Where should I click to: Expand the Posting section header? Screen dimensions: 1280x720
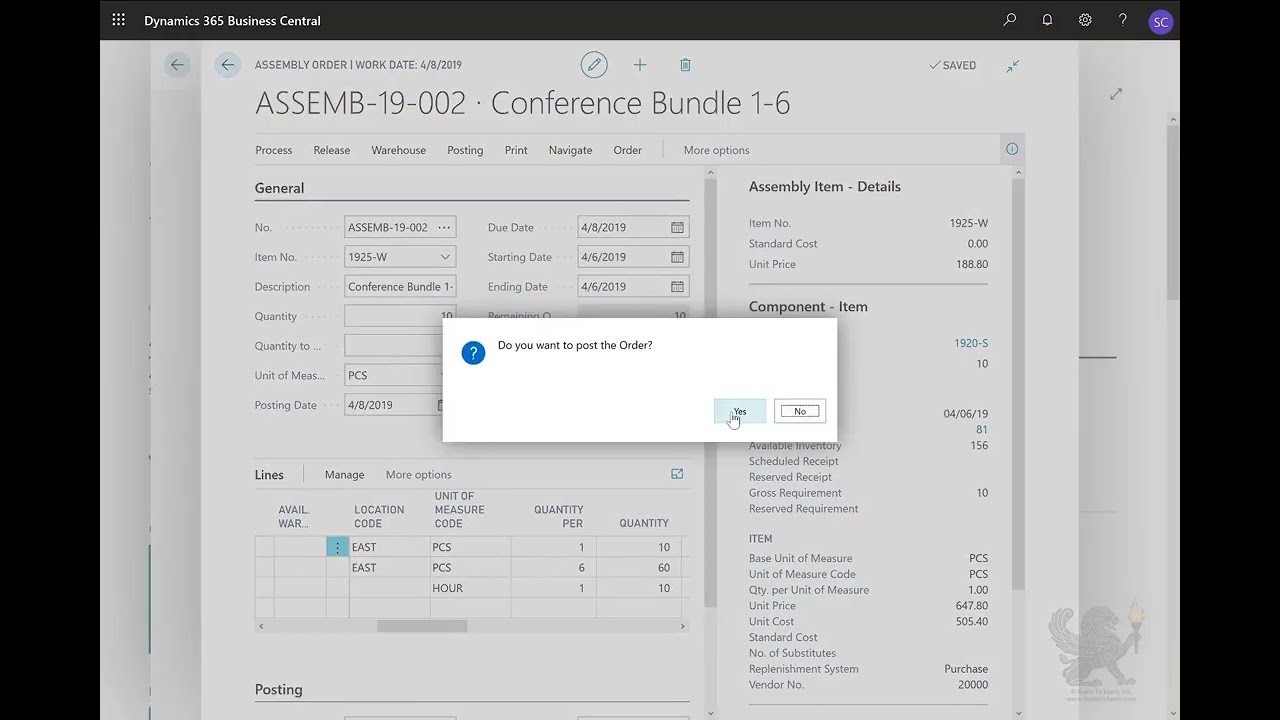pos(278,690)
